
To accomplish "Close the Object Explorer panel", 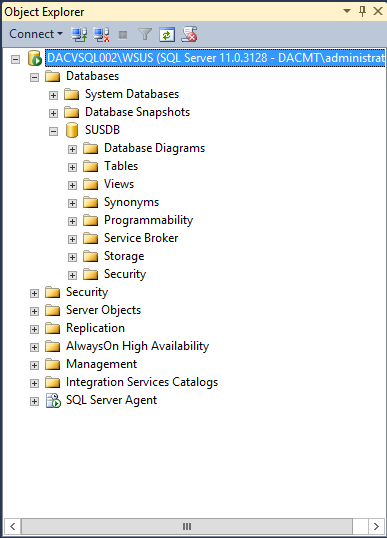I will pos(377,11).
